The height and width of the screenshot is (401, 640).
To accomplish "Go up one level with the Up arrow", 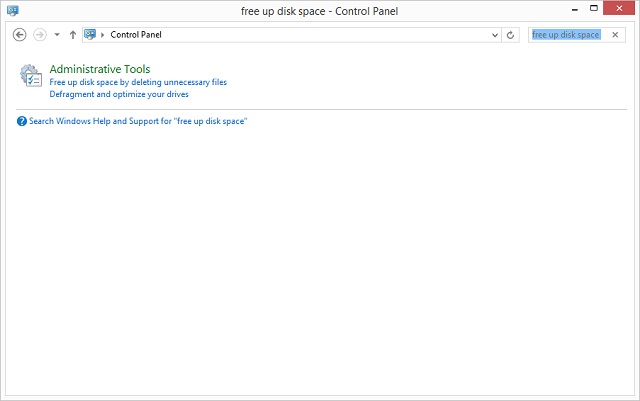I will click(x=73, y=35).
